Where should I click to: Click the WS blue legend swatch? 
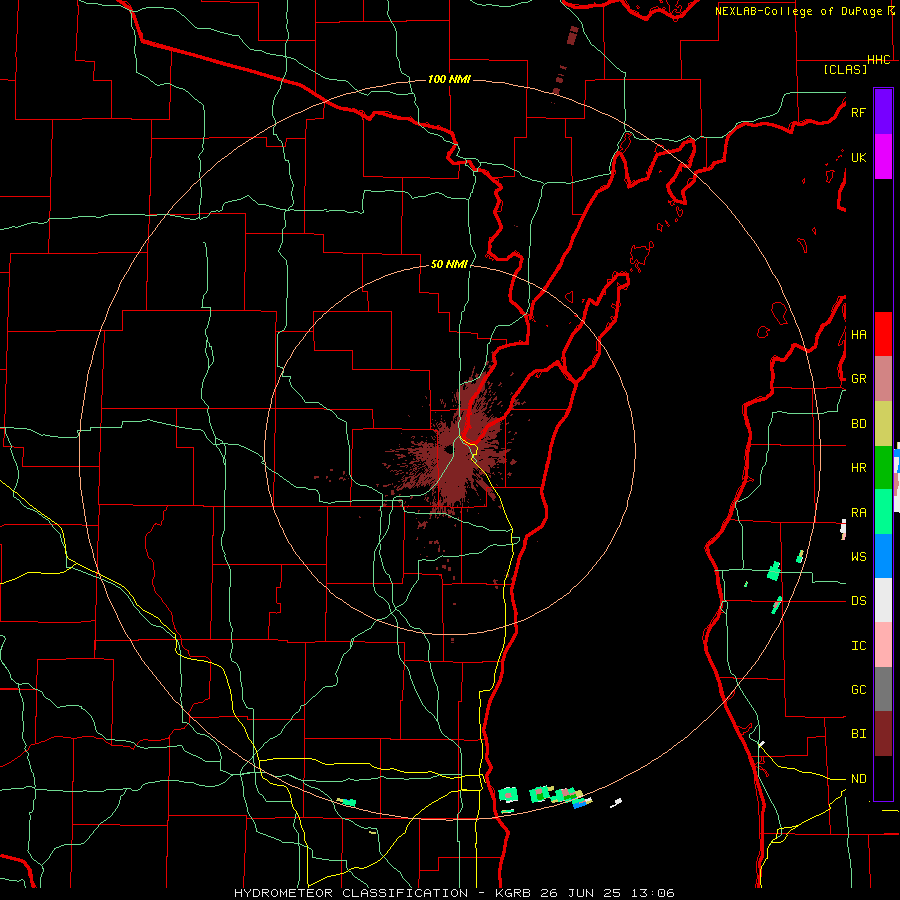pyautogui.click(x=883, y=556)
